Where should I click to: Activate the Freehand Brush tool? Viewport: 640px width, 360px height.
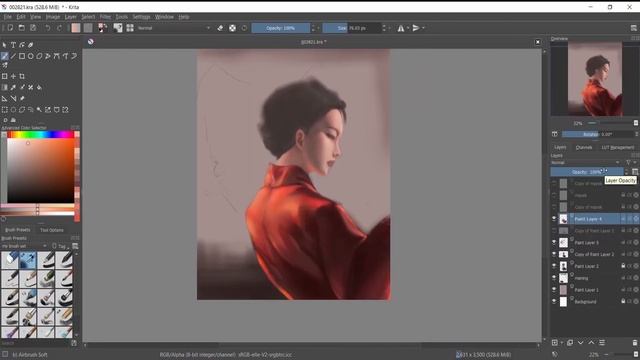[4, 56]
